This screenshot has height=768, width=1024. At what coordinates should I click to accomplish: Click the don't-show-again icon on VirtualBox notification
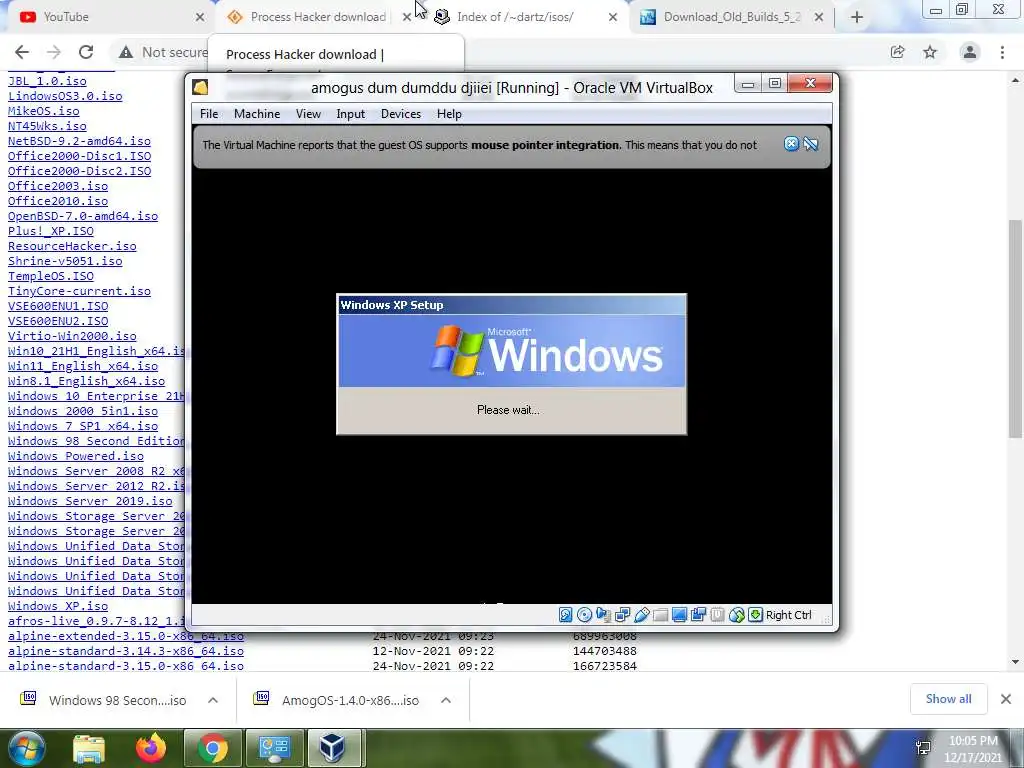(x=810, y=144)
